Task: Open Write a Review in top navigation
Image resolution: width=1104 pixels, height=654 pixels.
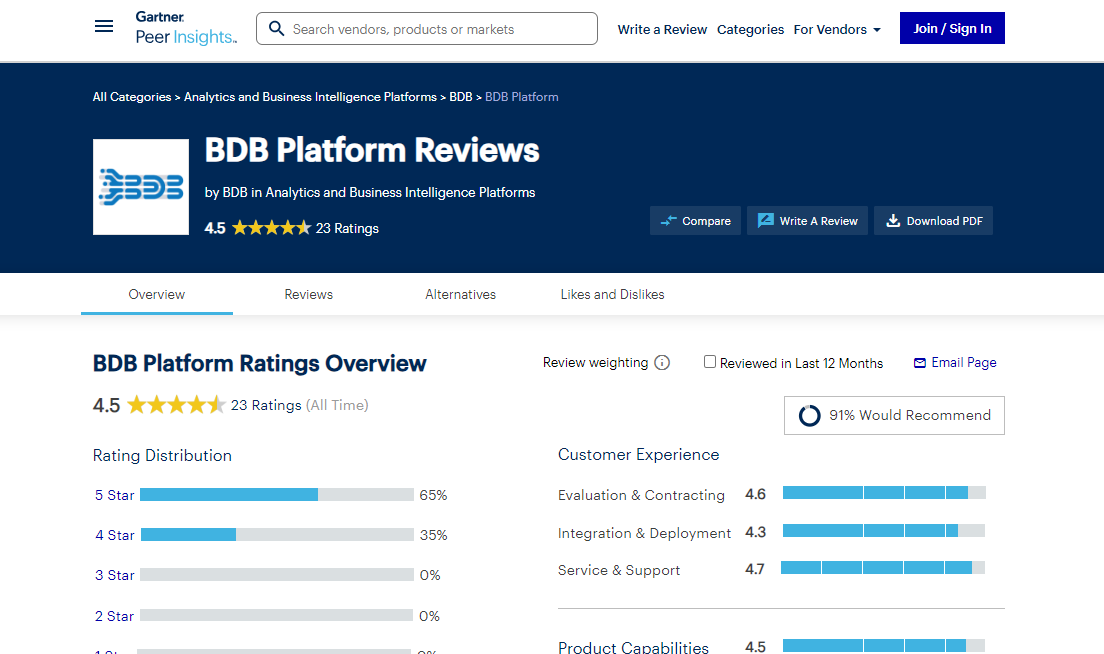Action: [x=662, y=30]
